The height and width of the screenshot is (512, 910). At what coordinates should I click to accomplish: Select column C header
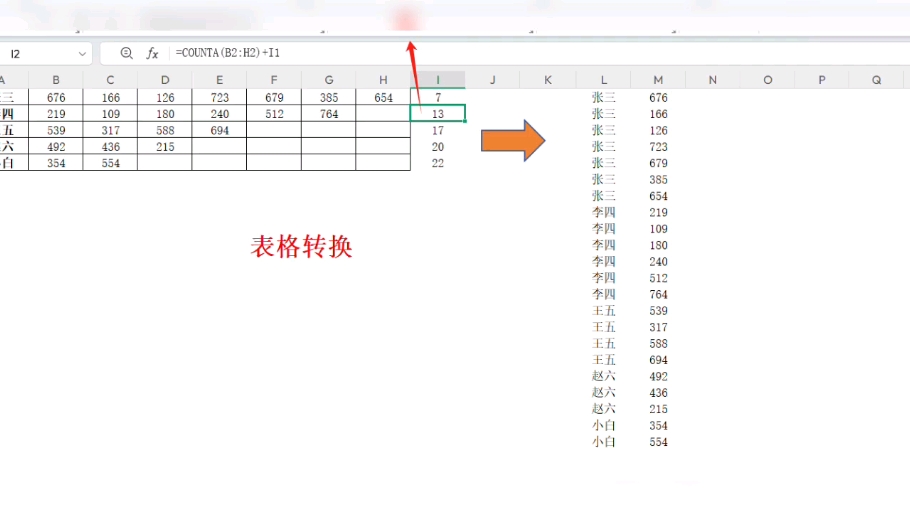click(110, 80)
